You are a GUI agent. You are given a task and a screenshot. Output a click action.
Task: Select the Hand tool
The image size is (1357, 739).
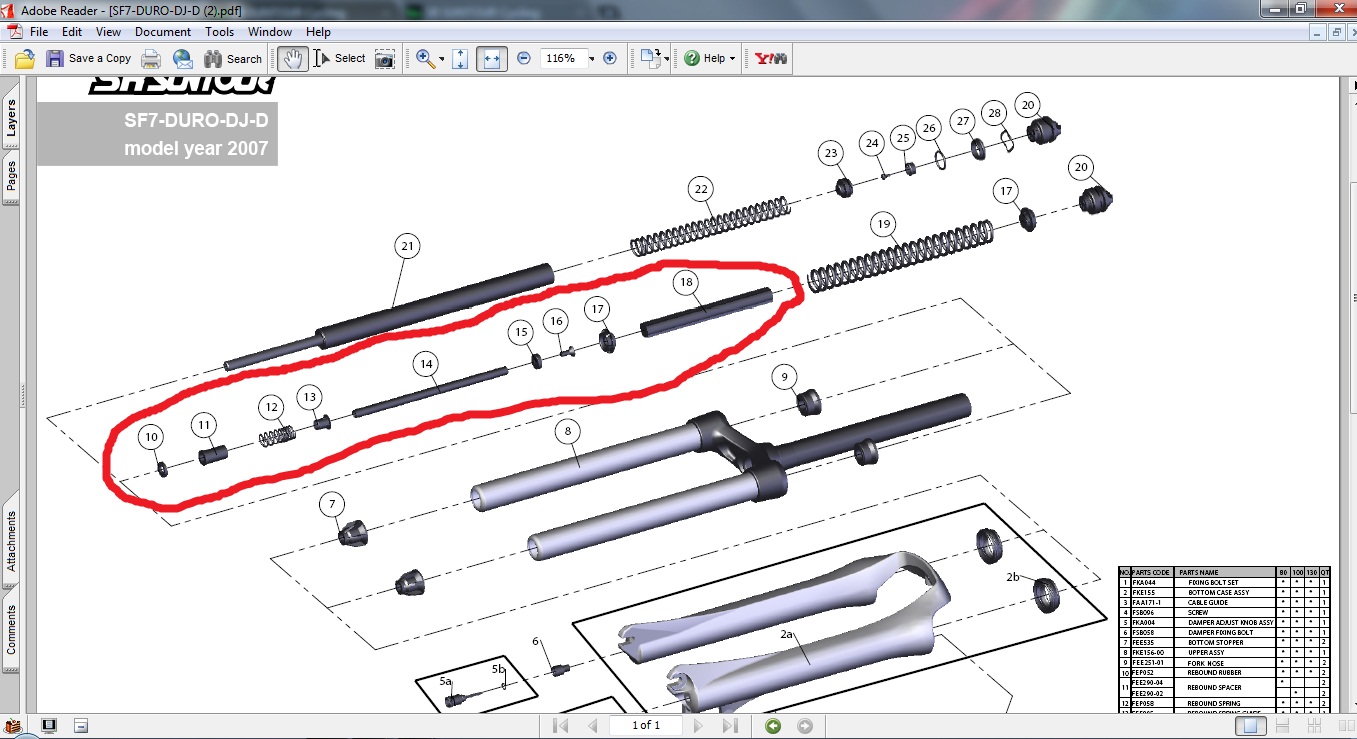[292, 59]
